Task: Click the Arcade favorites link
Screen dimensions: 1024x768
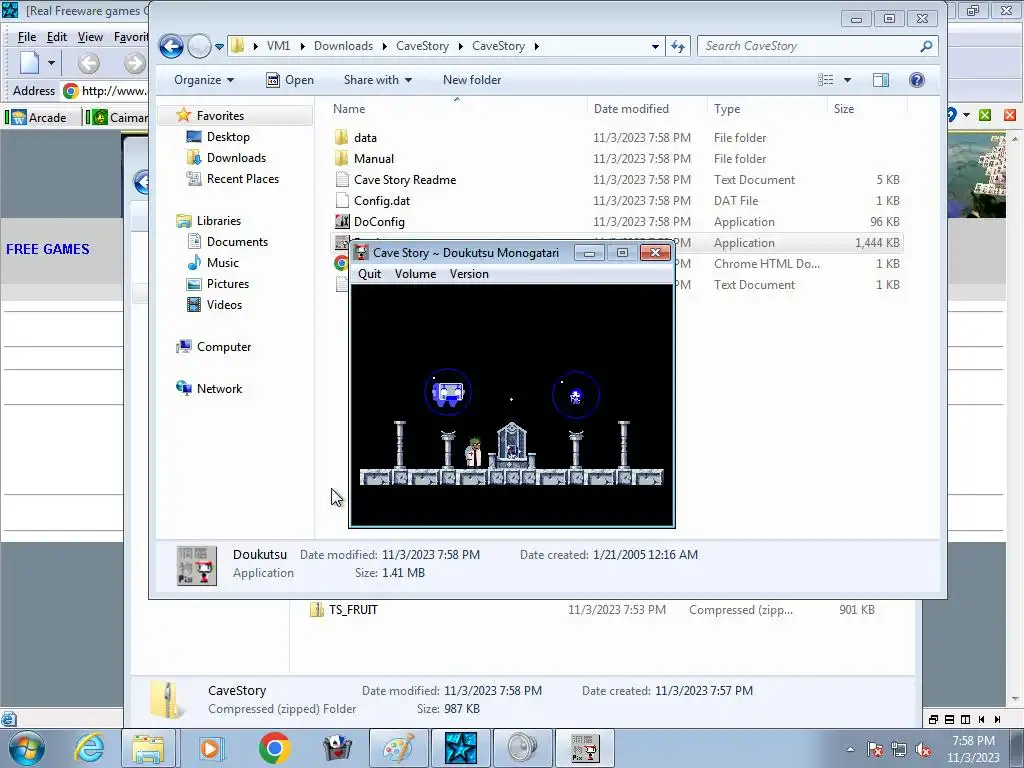Action: [x=39, y=118]
